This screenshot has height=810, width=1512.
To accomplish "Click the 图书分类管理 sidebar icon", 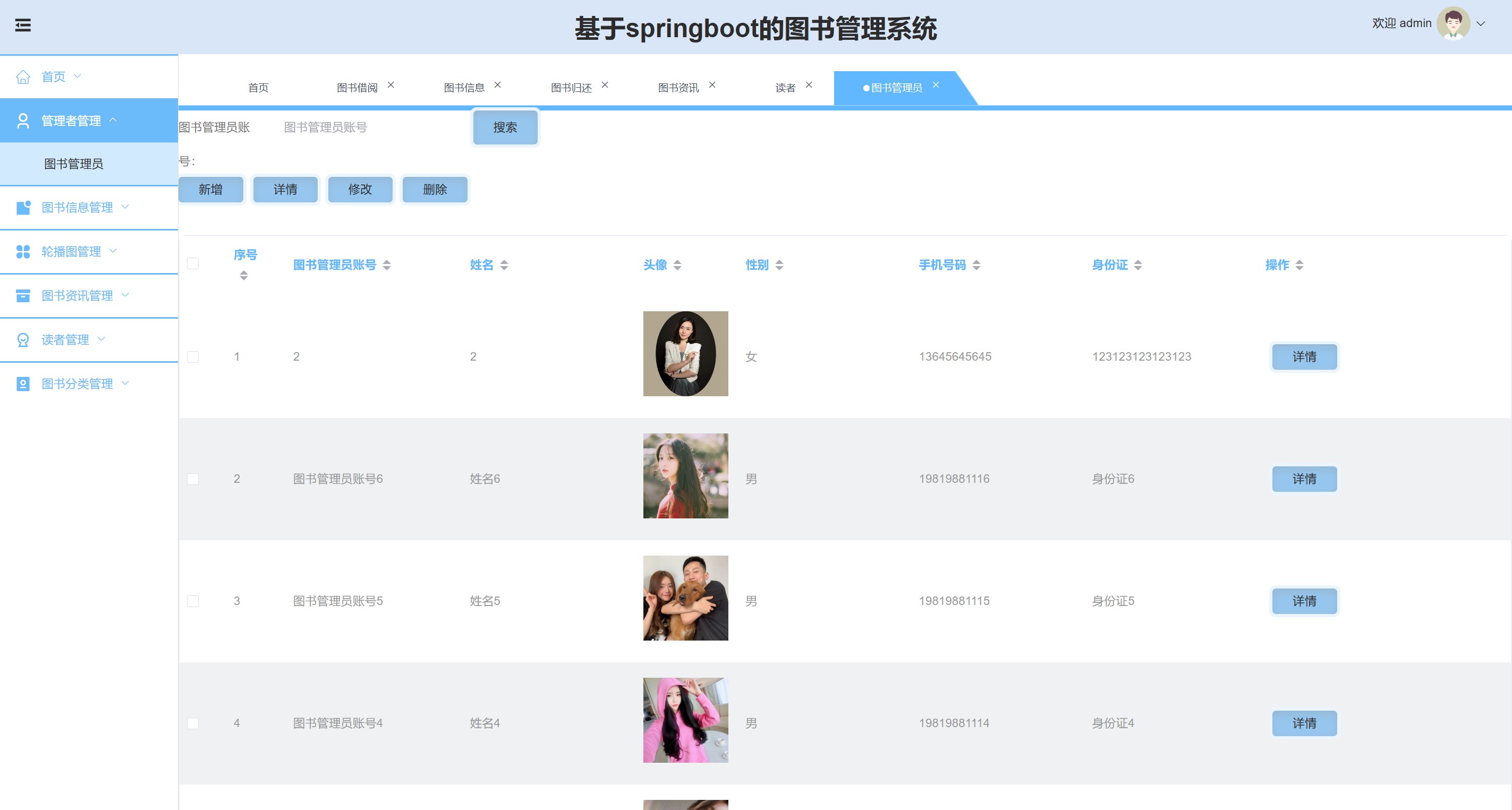I will pos(23,383).
